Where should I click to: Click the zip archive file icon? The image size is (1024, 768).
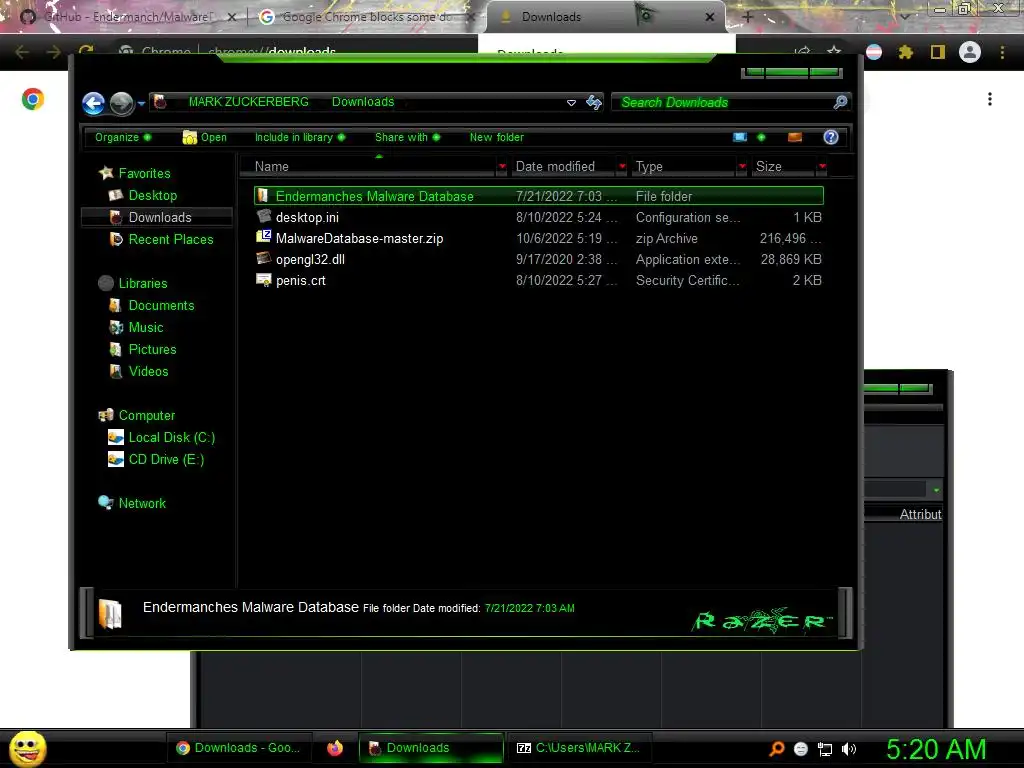point(264,237)
